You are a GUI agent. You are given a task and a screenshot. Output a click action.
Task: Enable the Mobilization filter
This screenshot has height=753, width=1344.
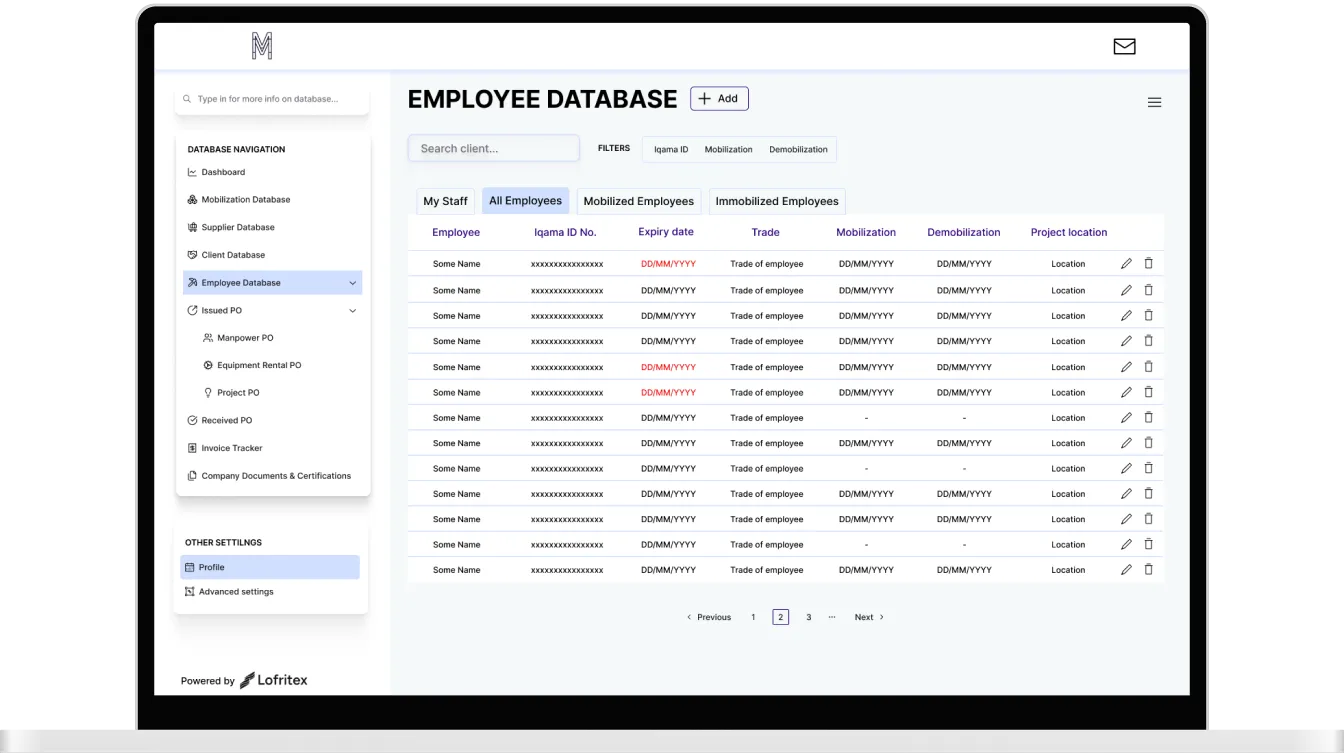(x=728, y=149)
